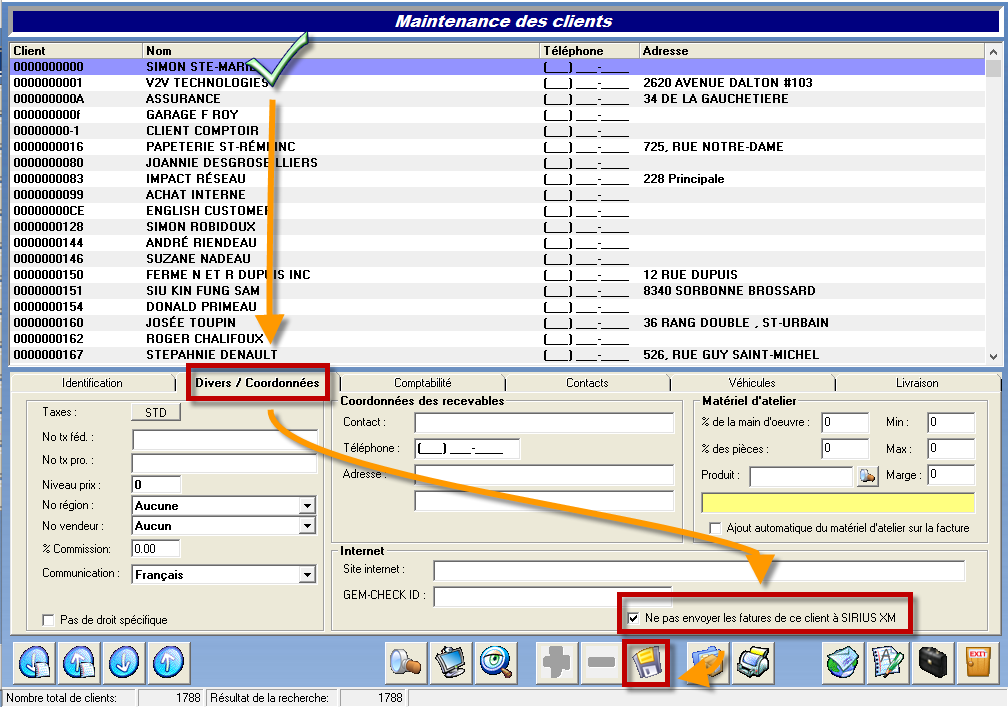Image resolution: width=1008 pixels, height=707 pixels.
Task: Click the first blue arrow-with-page navigation icon
Action: 35,662
